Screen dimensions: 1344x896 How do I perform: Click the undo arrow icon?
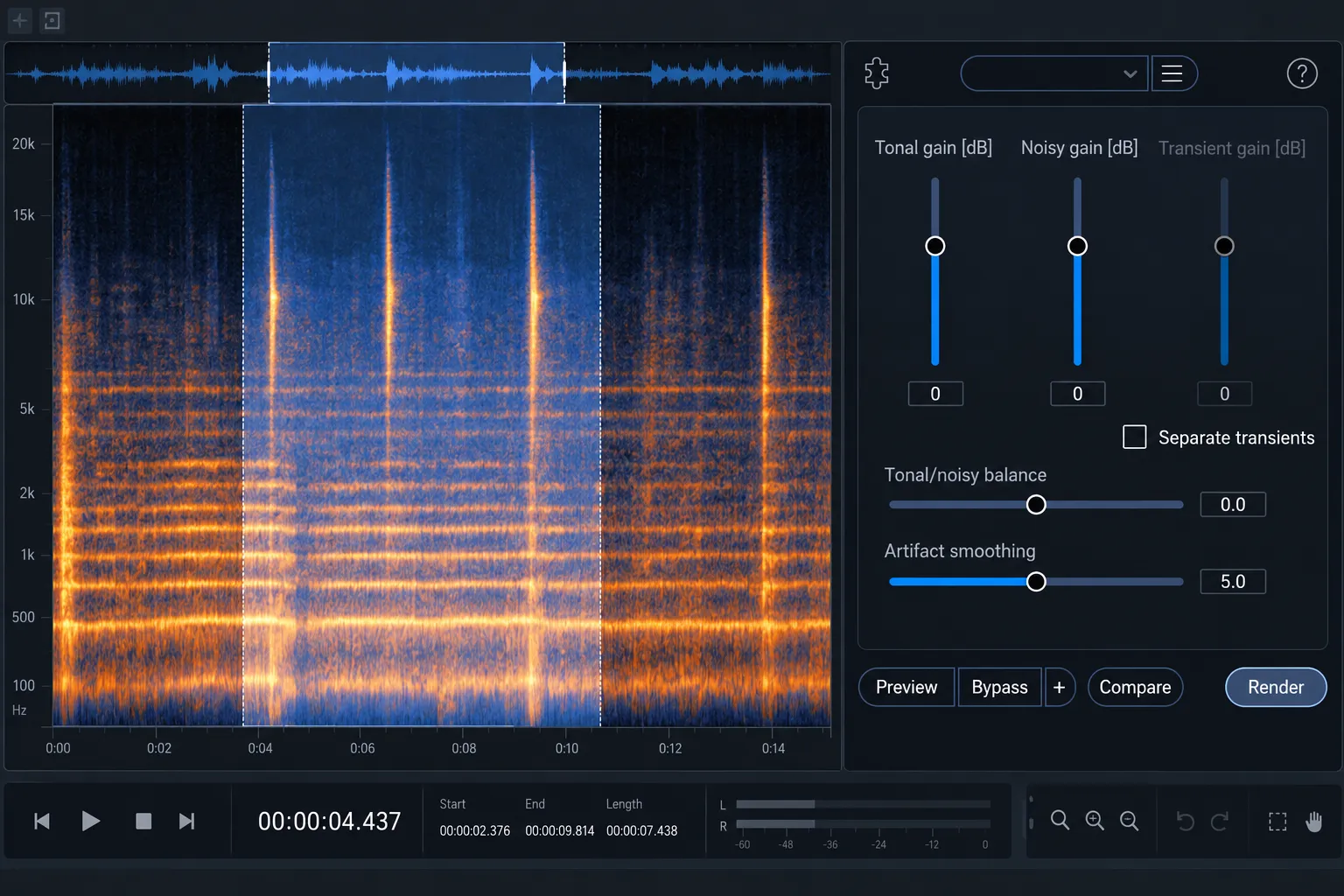[1186, 821]
